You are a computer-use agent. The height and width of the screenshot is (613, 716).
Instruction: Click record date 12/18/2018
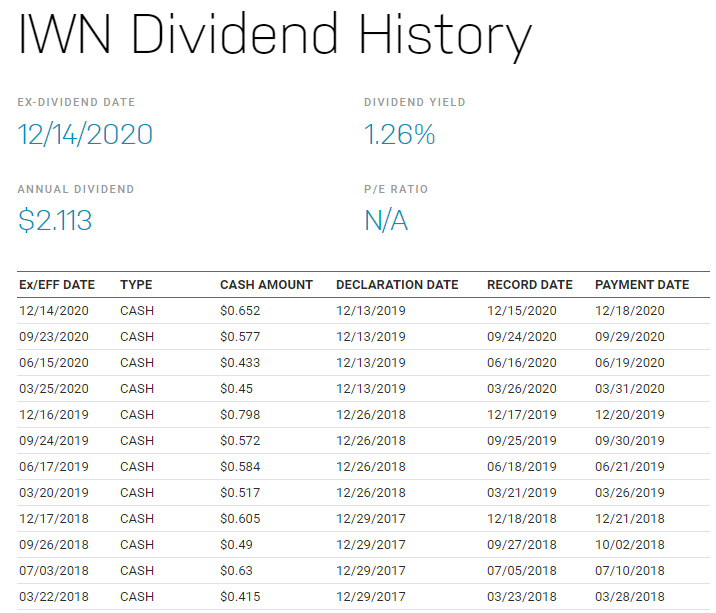tap(522, 519)
